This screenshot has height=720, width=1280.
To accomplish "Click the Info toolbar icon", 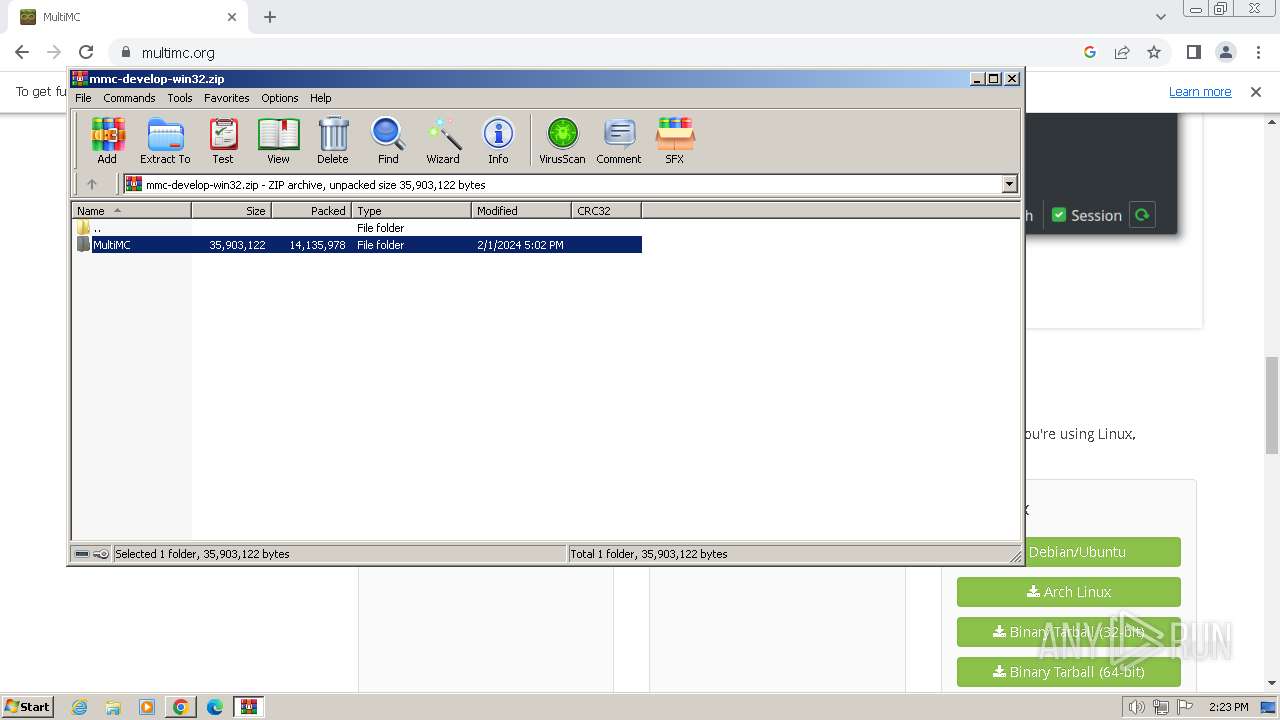I will point(498,140).
